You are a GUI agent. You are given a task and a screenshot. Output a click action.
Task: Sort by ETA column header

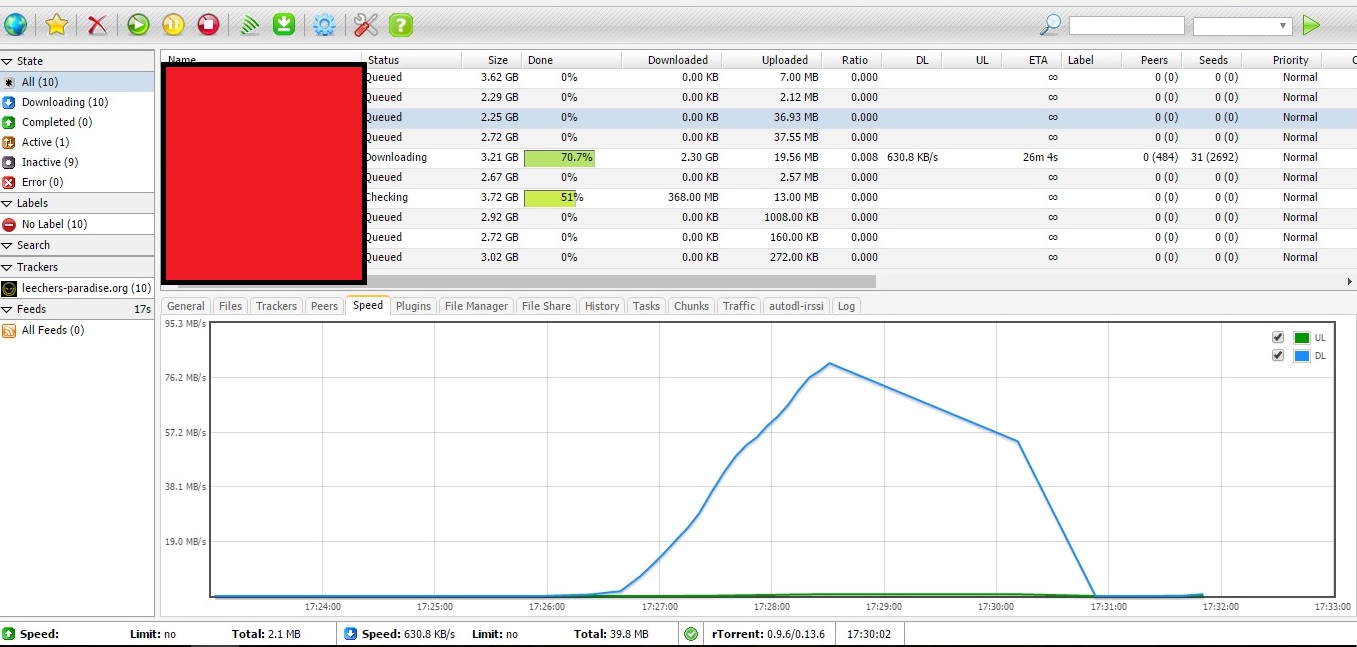tap(1031, 60)
